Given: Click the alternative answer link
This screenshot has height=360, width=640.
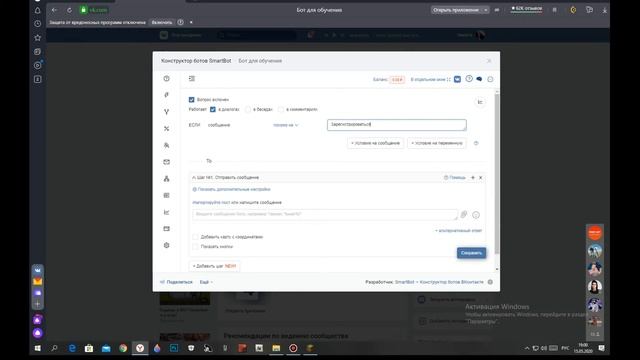Looking at the screenshot, I should (x=458, y=231).
